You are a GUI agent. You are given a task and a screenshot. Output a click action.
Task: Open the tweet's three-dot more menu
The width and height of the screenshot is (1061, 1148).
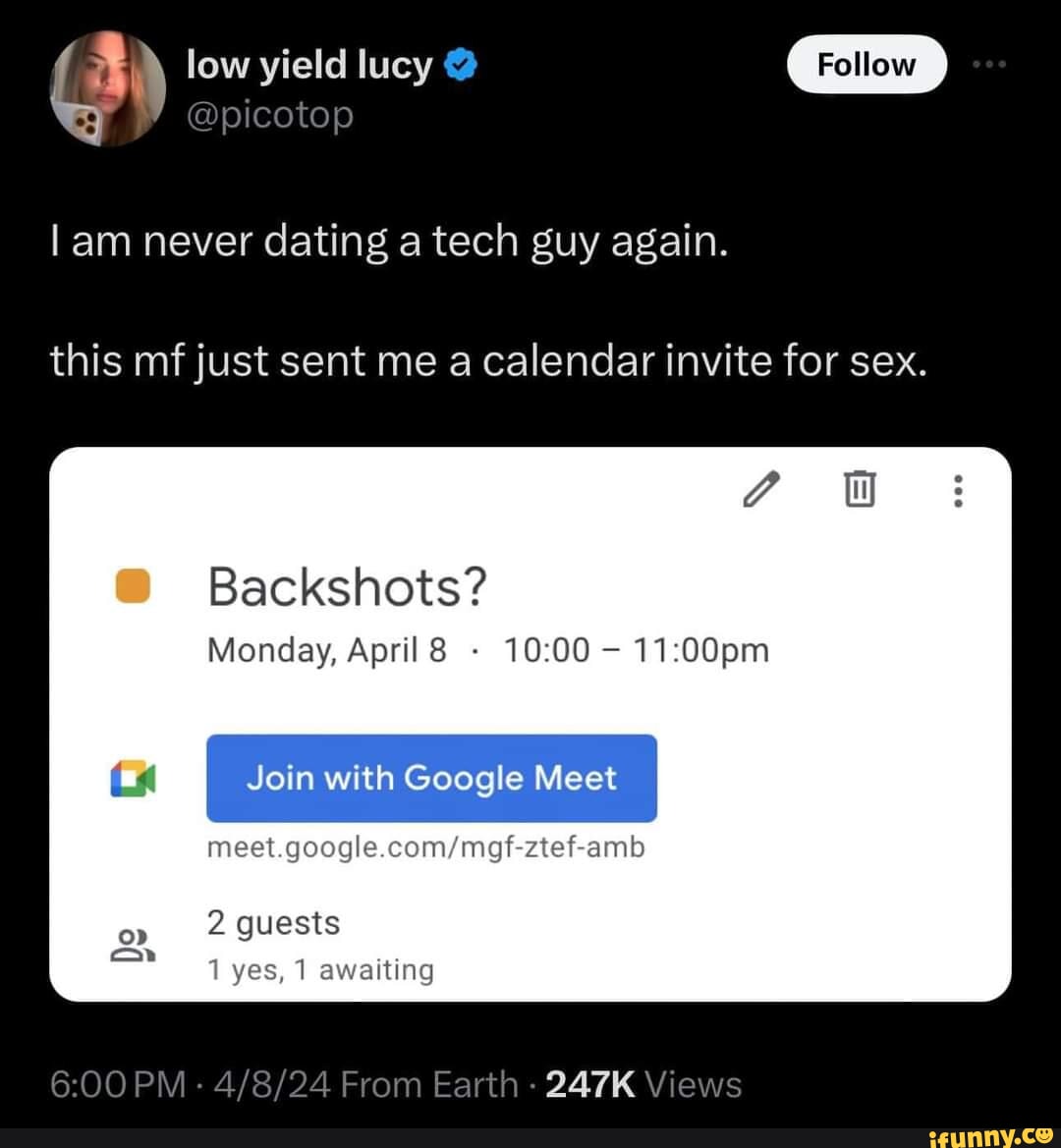click(988, 65)
